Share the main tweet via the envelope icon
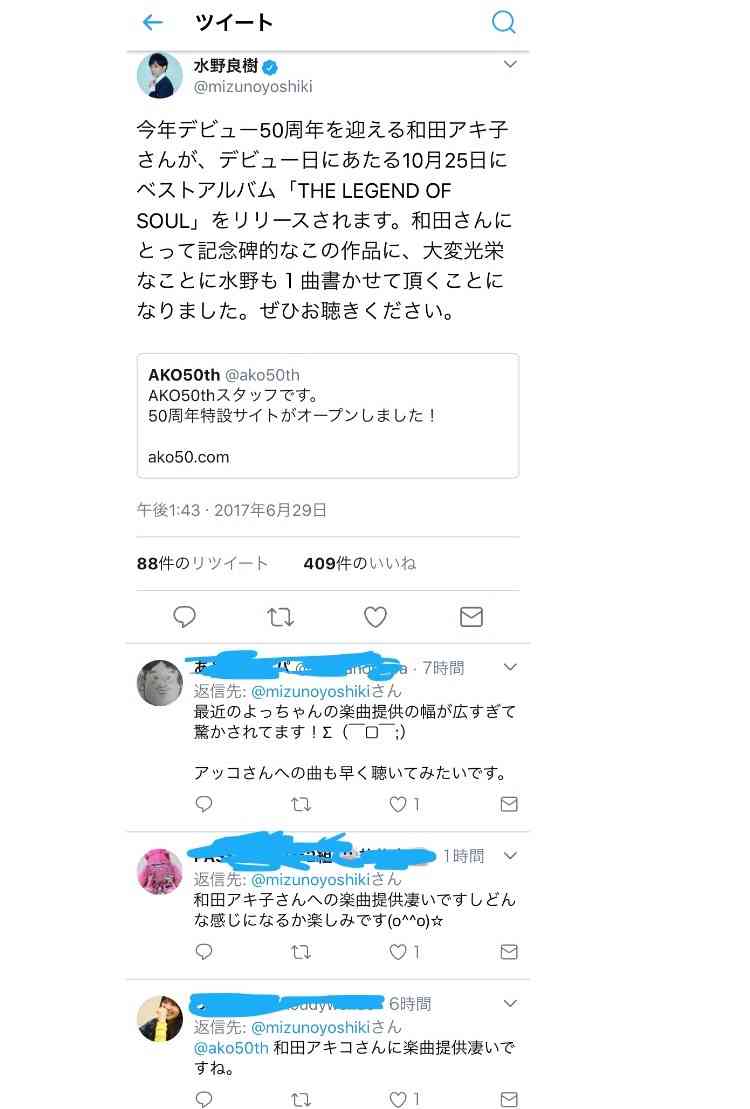The height and width of the screenshot is (1109, 750). 471,617
